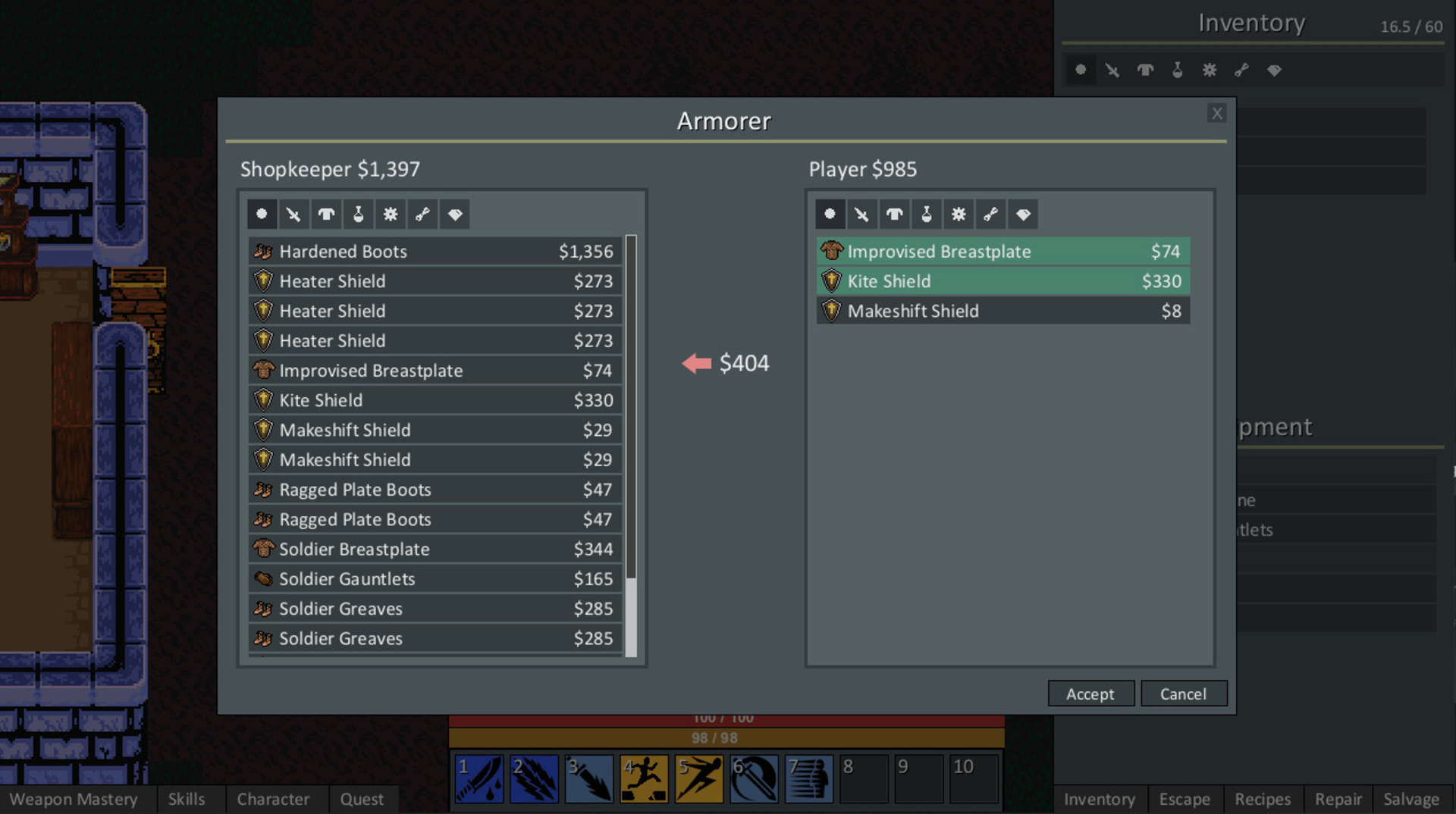Click the Cancel trade button
This screenshot has height=814, width=1456.
[1183, 693]
